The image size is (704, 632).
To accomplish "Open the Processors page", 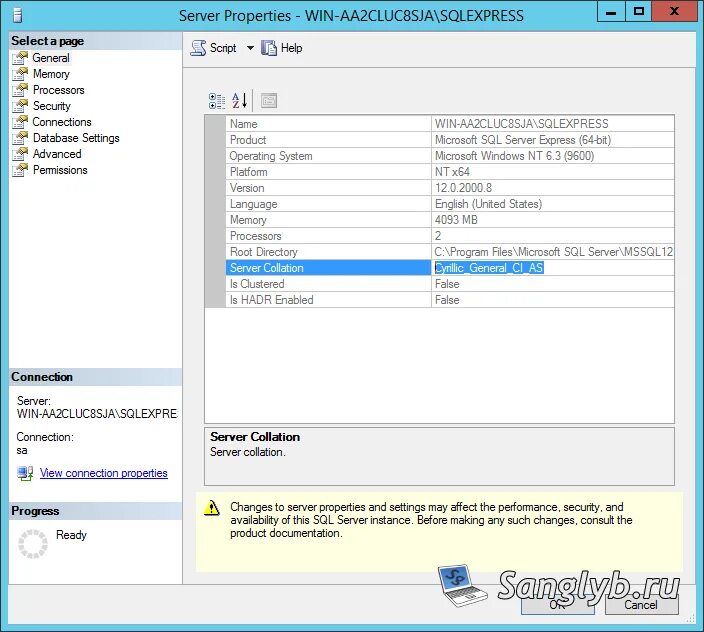I will click(x=58, y=90).
